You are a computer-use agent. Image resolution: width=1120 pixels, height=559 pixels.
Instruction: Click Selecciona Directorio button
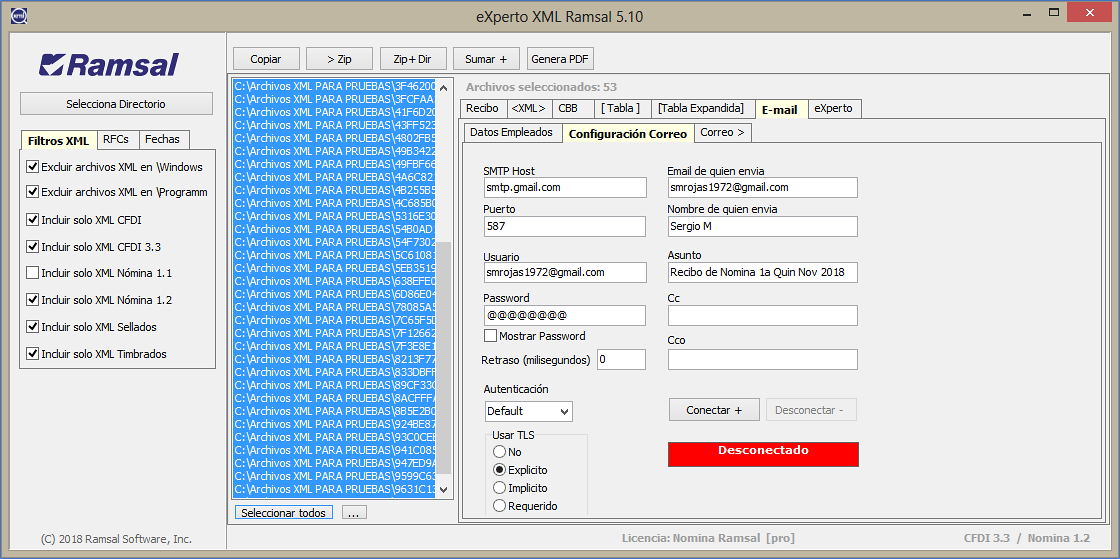[x=116, y=104]
